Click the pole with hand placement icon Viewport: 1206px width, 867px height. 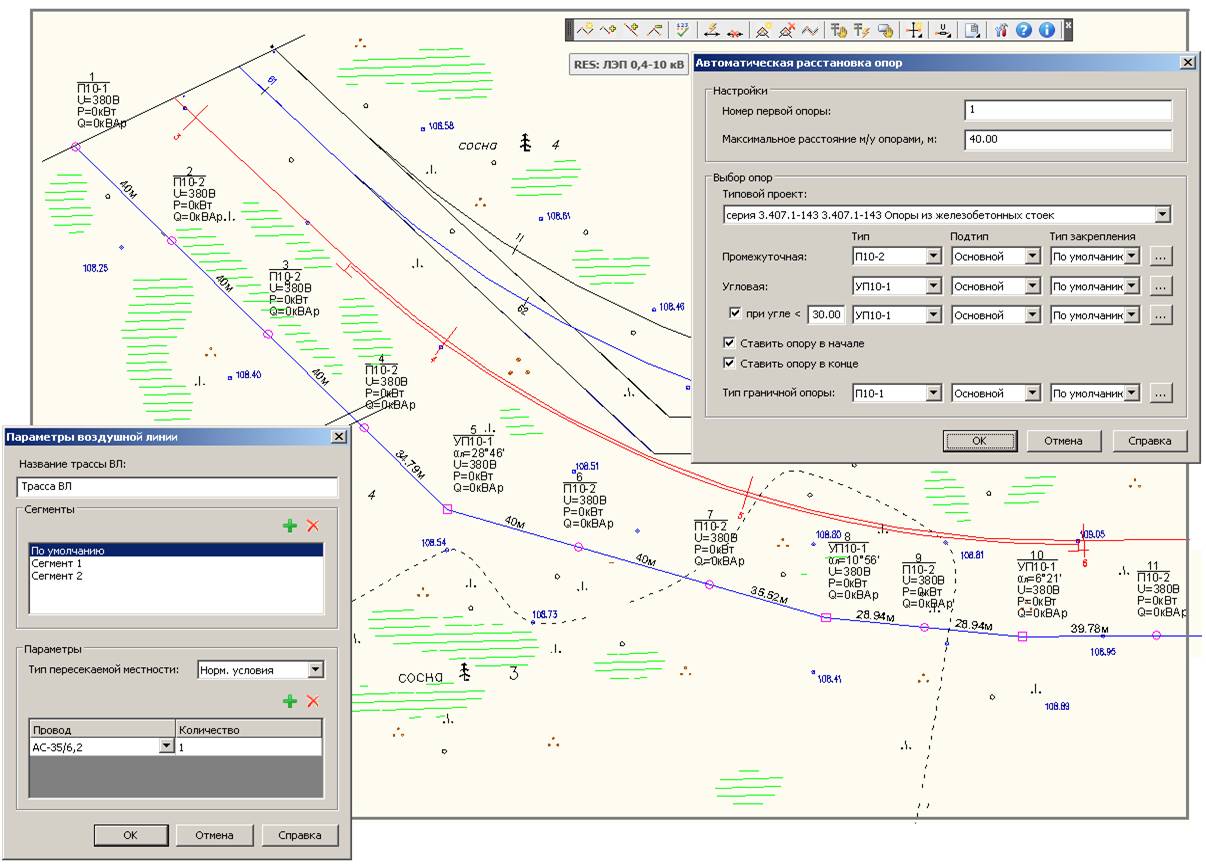pyautogui.click(x=839, y=30)
